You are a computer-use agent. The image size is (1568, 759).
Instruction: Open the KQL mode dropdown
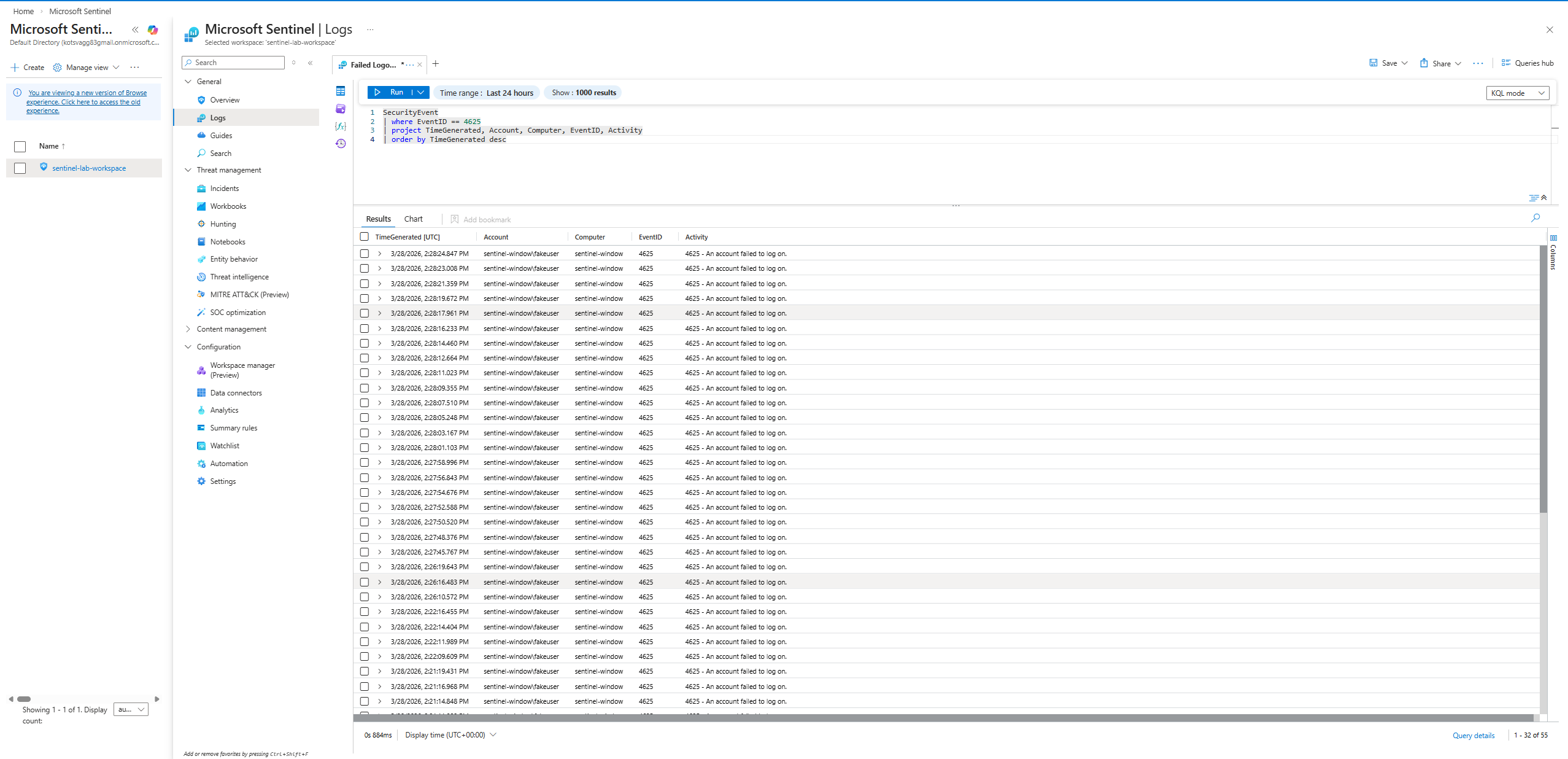[x=1517, y=93]
